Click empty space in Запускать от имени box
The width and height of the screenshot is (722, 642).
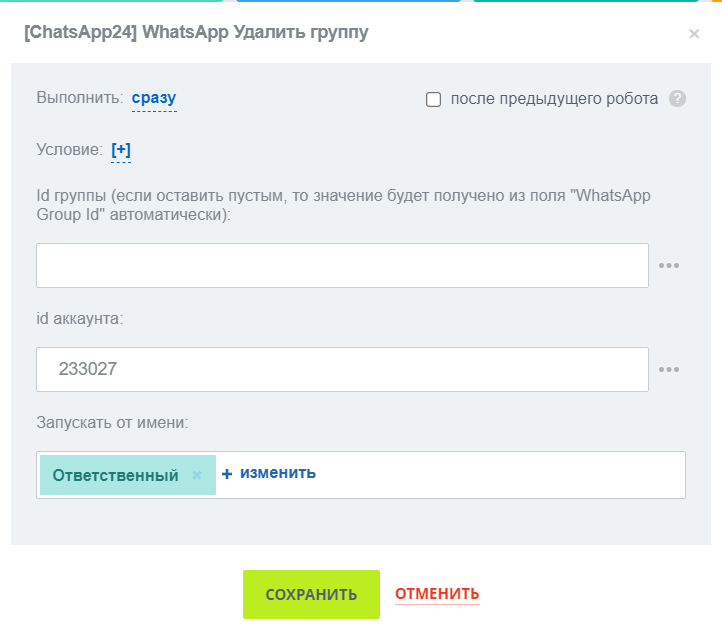click(500, 474)
